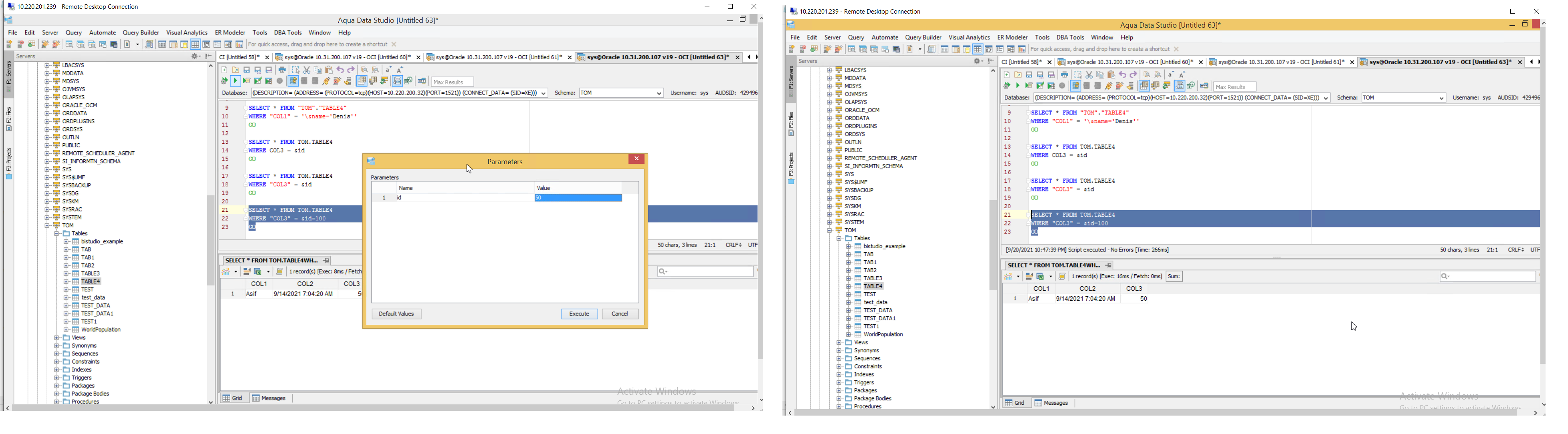Toggle highlighted auto-commit database icon, left window
The width and height of the screenshot is (1568, 434).
(x=293, y=81)
